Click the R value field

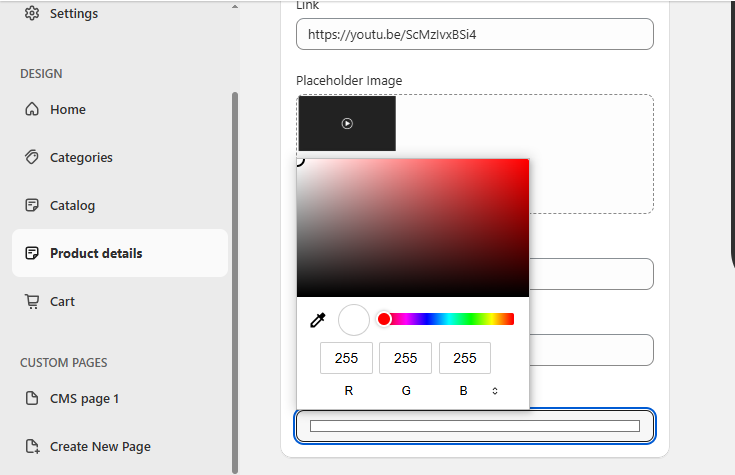pos(346,358)
